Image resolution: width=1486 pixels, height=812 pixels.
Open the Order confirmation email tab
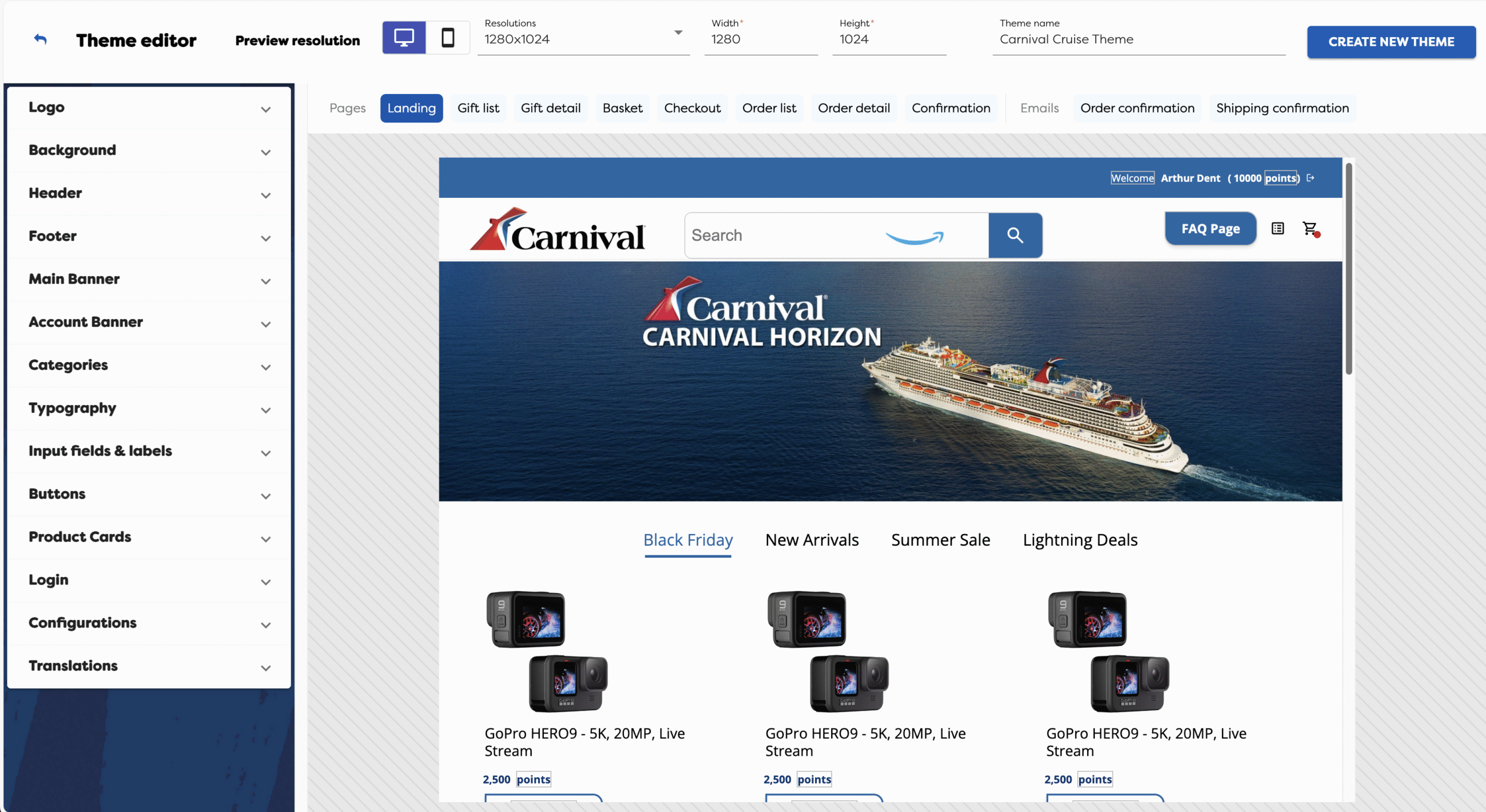point(1137,108)
